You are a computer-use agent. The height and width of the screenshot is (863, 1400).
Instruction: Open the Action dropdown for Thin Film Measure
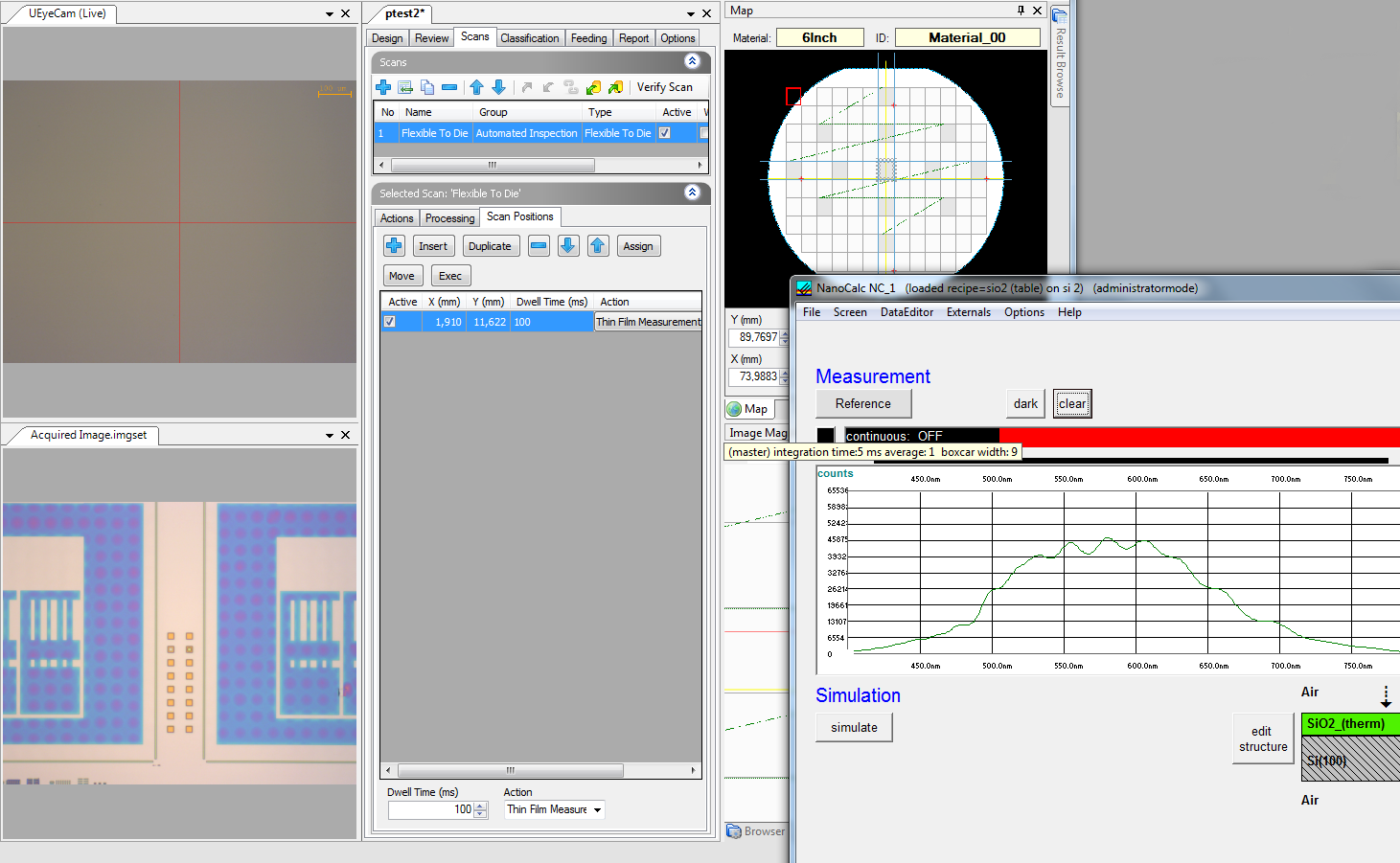tap(597, 810)
